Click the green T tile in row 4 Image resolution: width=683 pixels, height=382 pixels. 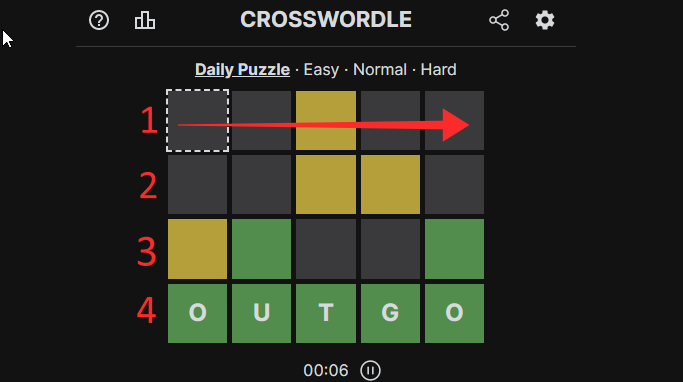326,313
